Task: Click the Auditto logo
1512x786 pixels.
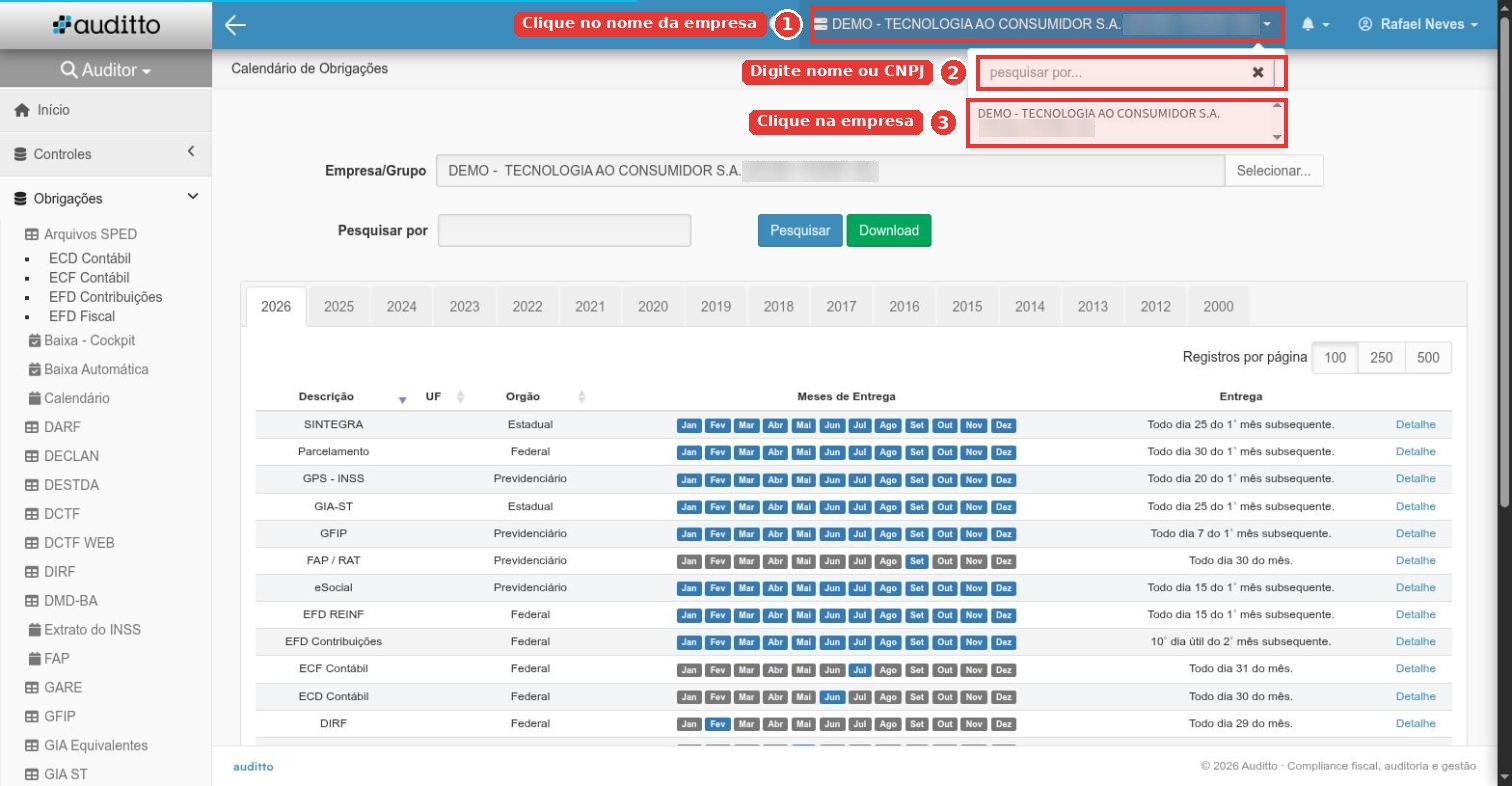Action: 106,25
